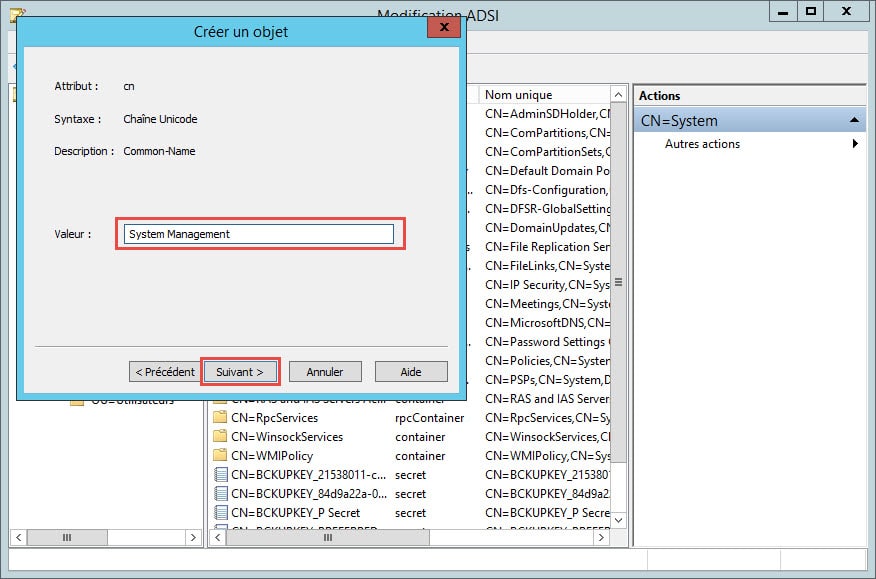Cancel with the Annuler button

pos(325,372)
